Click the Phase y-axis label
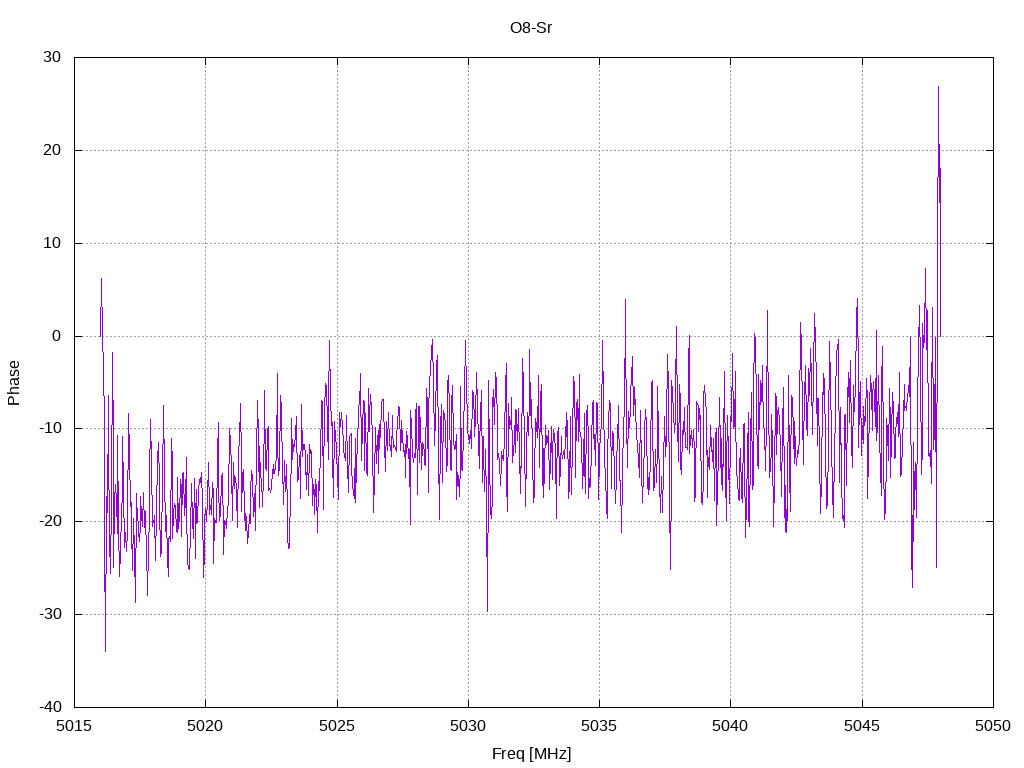 [x=14, y=383]
